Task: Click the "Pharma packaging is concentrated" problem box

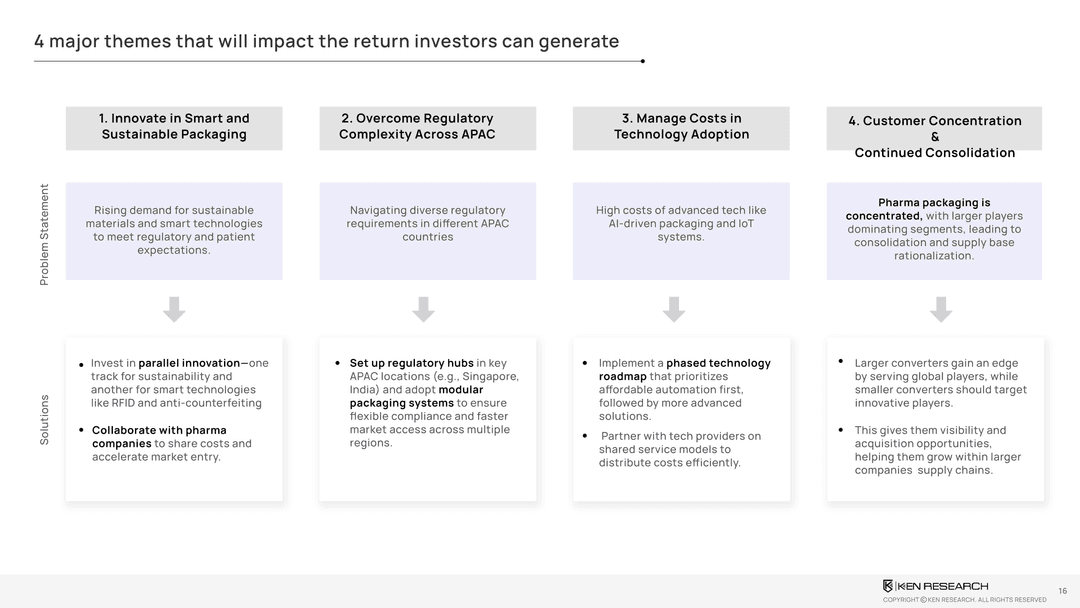Action: [x=934, y=231]
